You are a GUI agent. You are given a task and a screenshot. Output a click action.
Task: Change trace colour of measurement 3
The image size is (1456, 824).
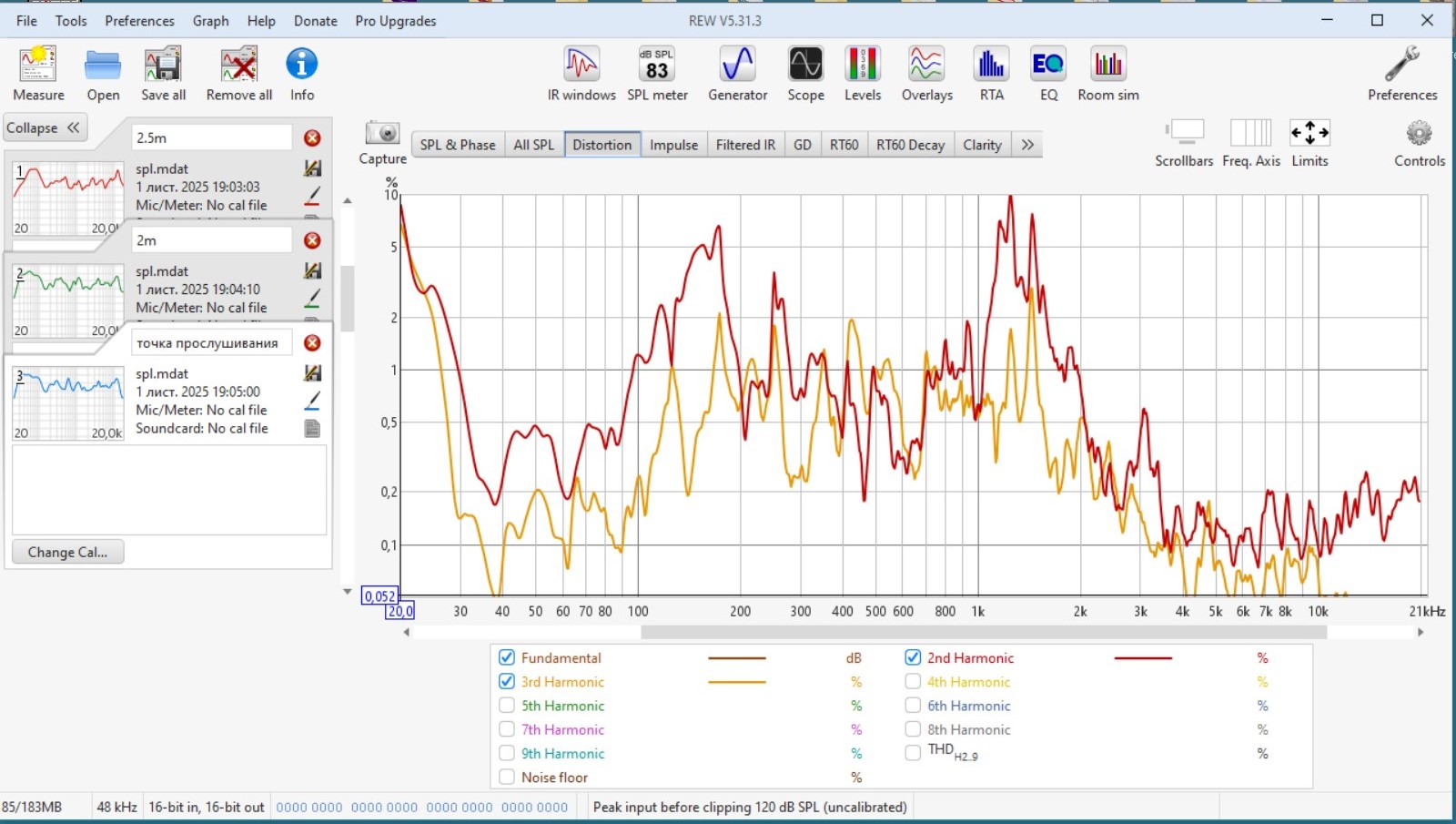pyautogui.click(x=312, y=400)
